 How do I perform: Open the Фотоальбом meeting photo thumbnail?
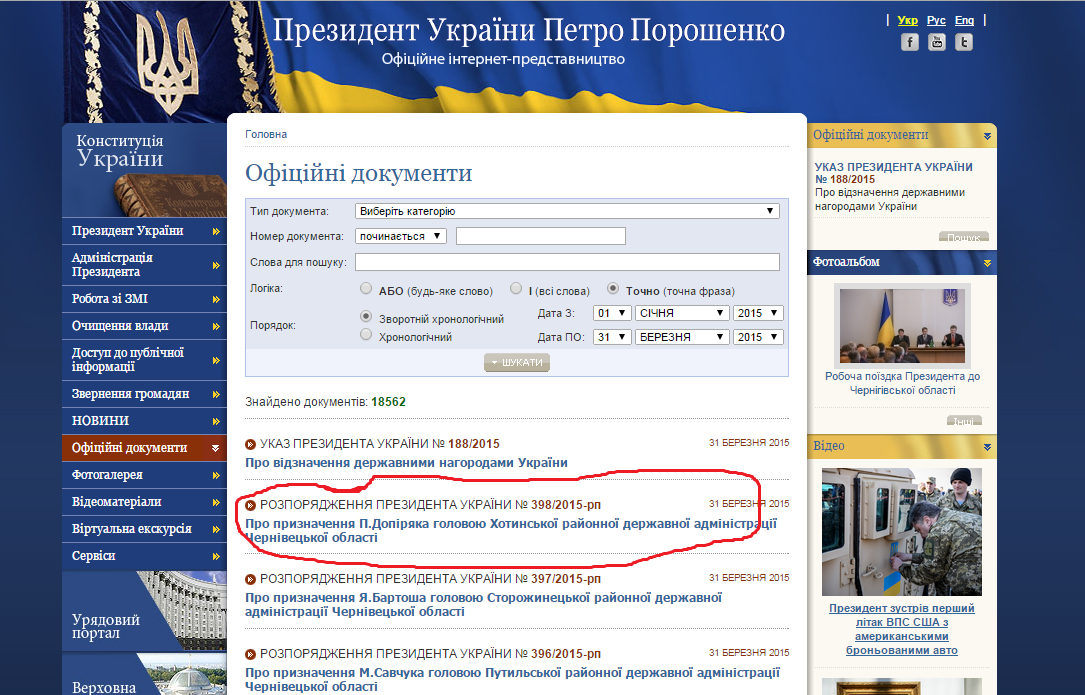(x=902, y=326)
